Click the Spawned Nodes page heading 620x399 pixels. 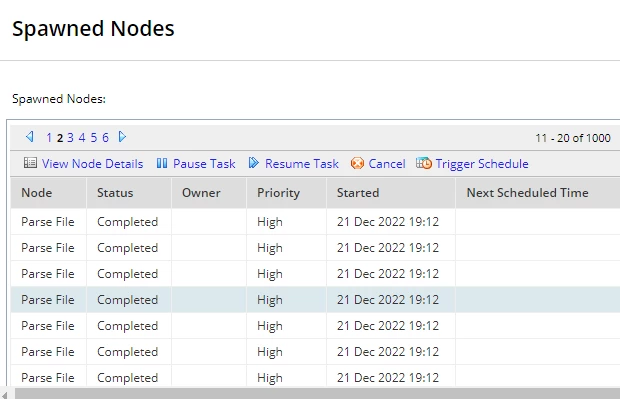[x=93, y=28]
